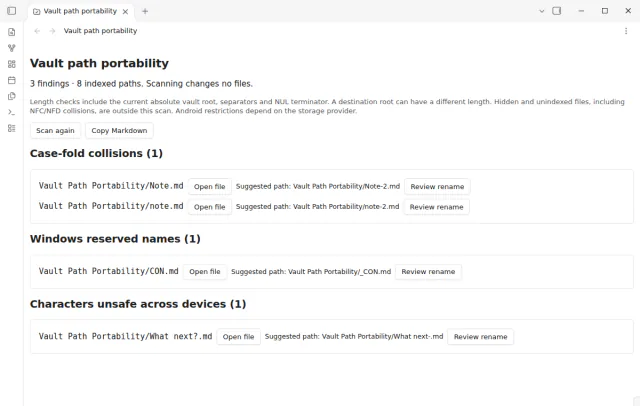Maximize the Obsidian window

tap(605, 11)
